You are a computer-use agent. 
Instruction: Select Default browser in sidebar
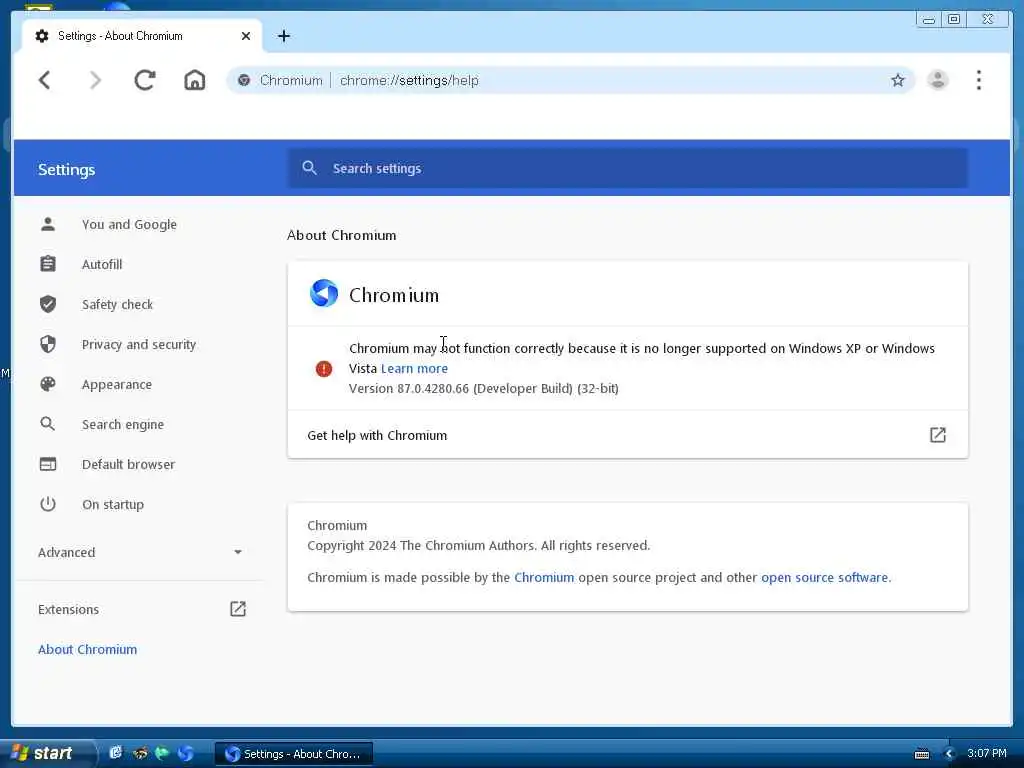(129, 464)
